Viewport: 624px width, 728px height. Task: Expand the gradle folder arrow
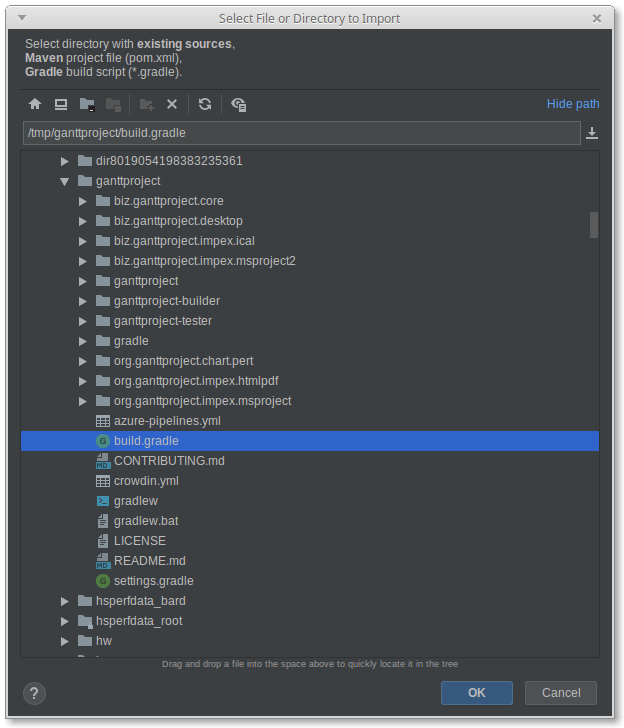pos(83,341)
